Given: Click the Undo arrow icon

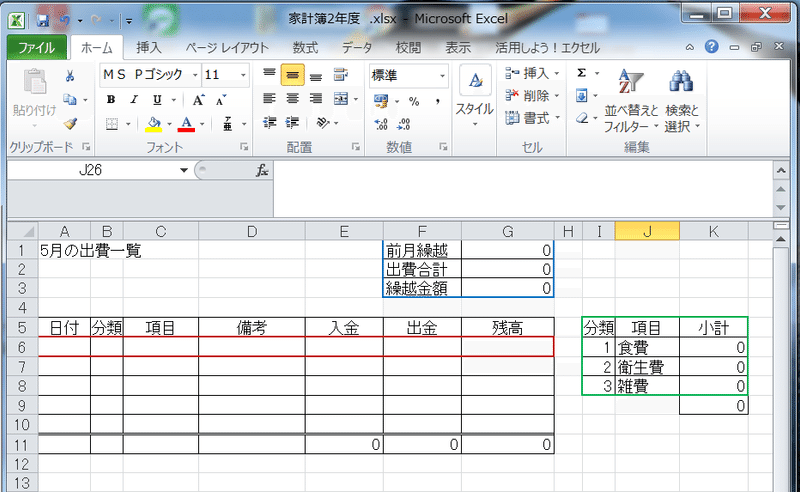Looking at the screenshot, I should point(65,20).
